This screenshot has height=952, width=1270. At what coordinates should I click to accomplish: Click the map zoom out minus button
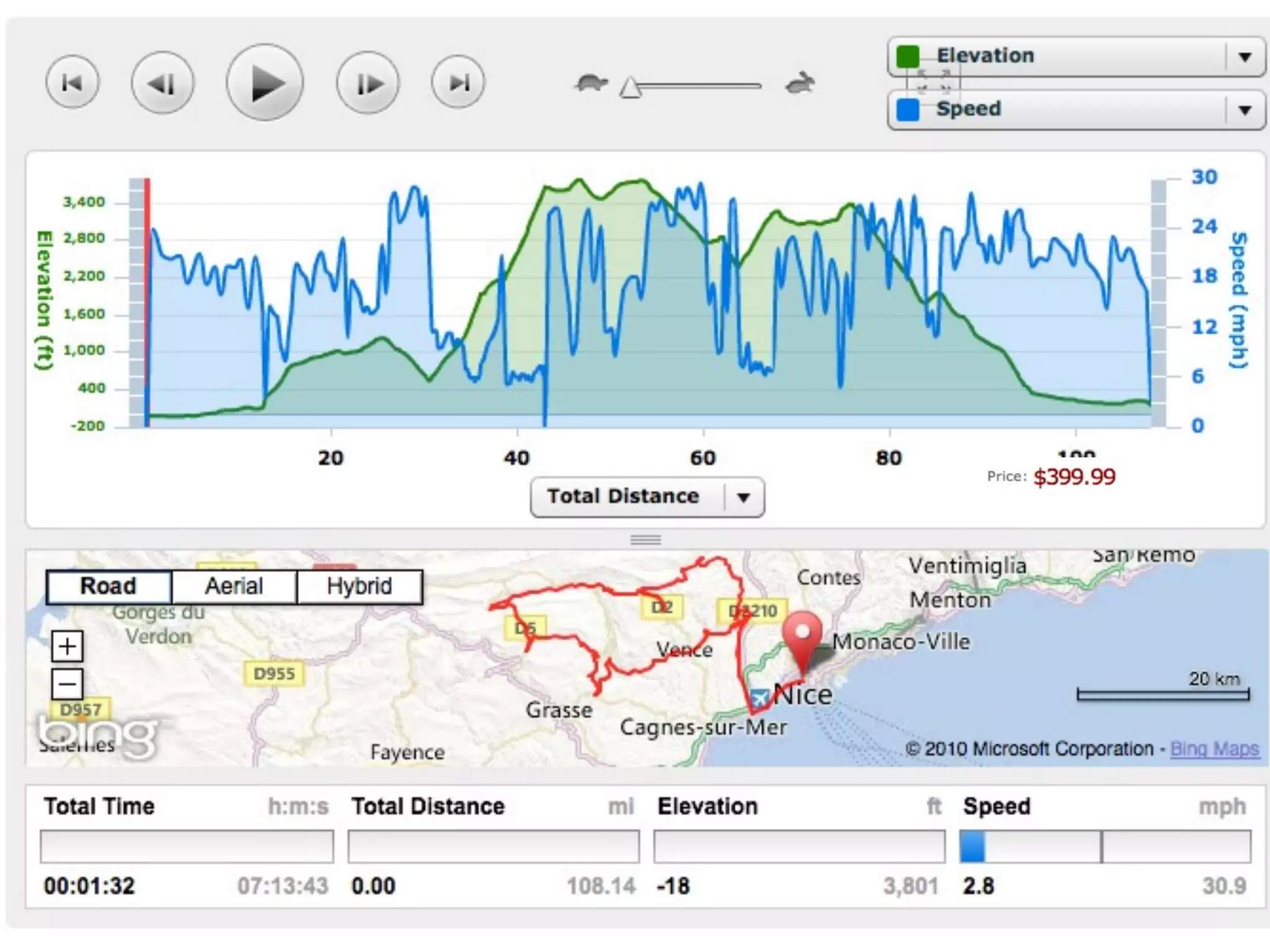[x=67, y=684]
